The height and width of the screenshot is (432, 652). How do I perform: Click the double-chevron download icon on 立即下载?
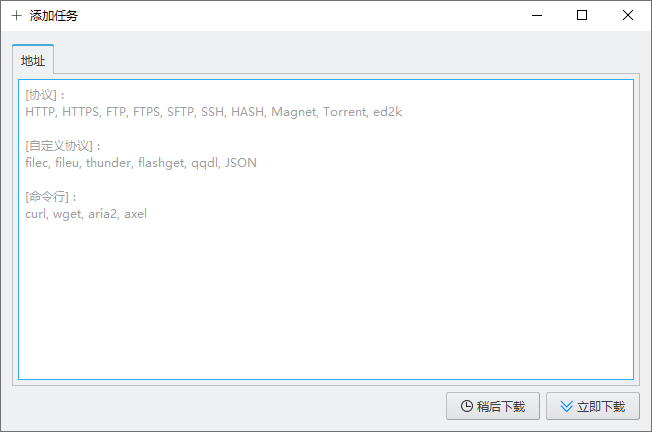pos(566,406)
